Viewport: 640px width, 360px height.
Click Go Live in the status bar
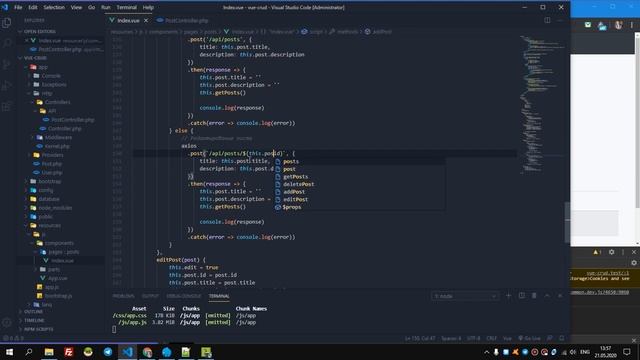[x=529, y=338]
